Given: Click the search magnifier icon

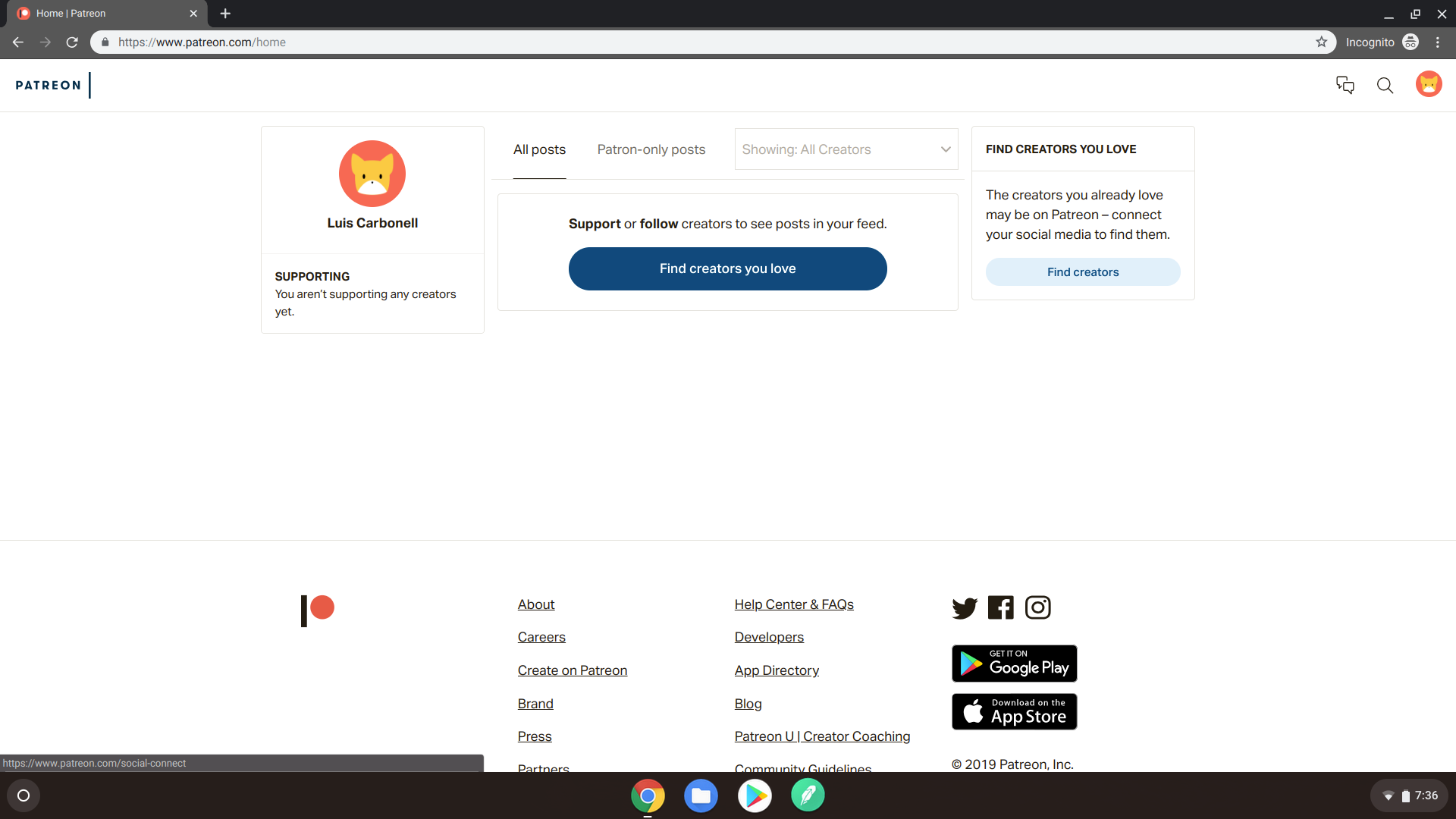Looking at the screenshot, I should [x=1385, y=85].
